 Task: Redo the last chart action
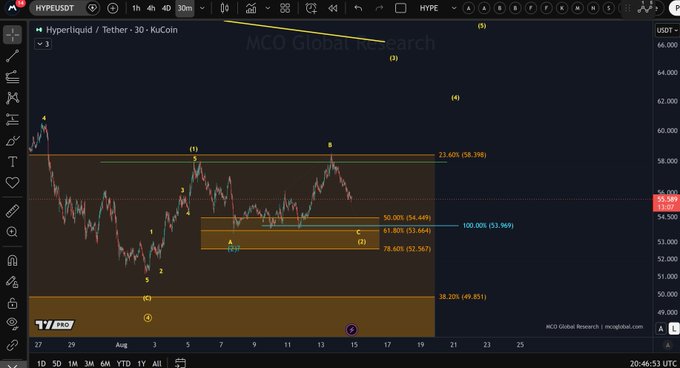click(379, 8)
